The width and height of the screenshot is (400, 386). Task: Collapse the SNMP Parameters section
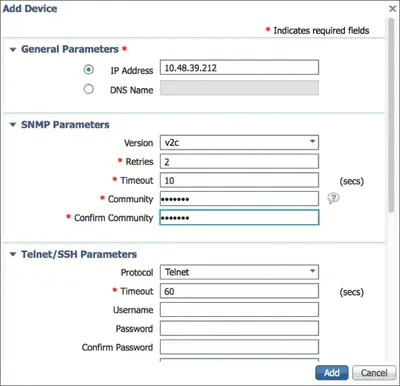pyautogui.click(x=13, y=125)
